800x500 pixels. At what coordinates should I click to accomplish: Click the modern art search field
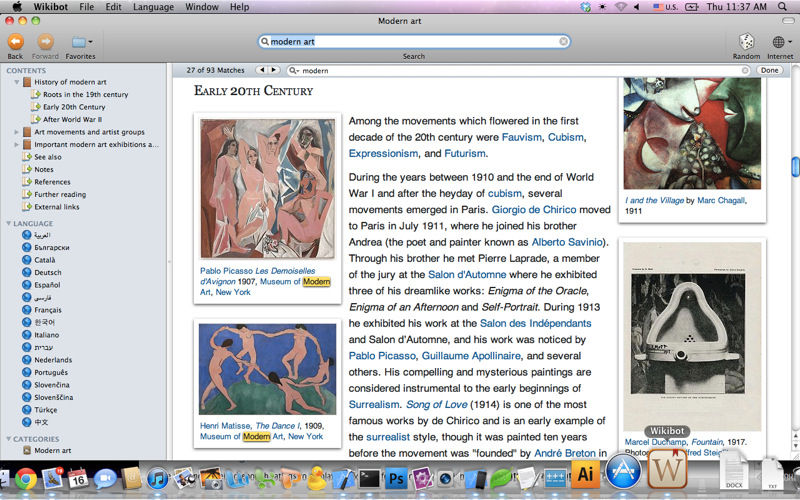click(414, 41)
